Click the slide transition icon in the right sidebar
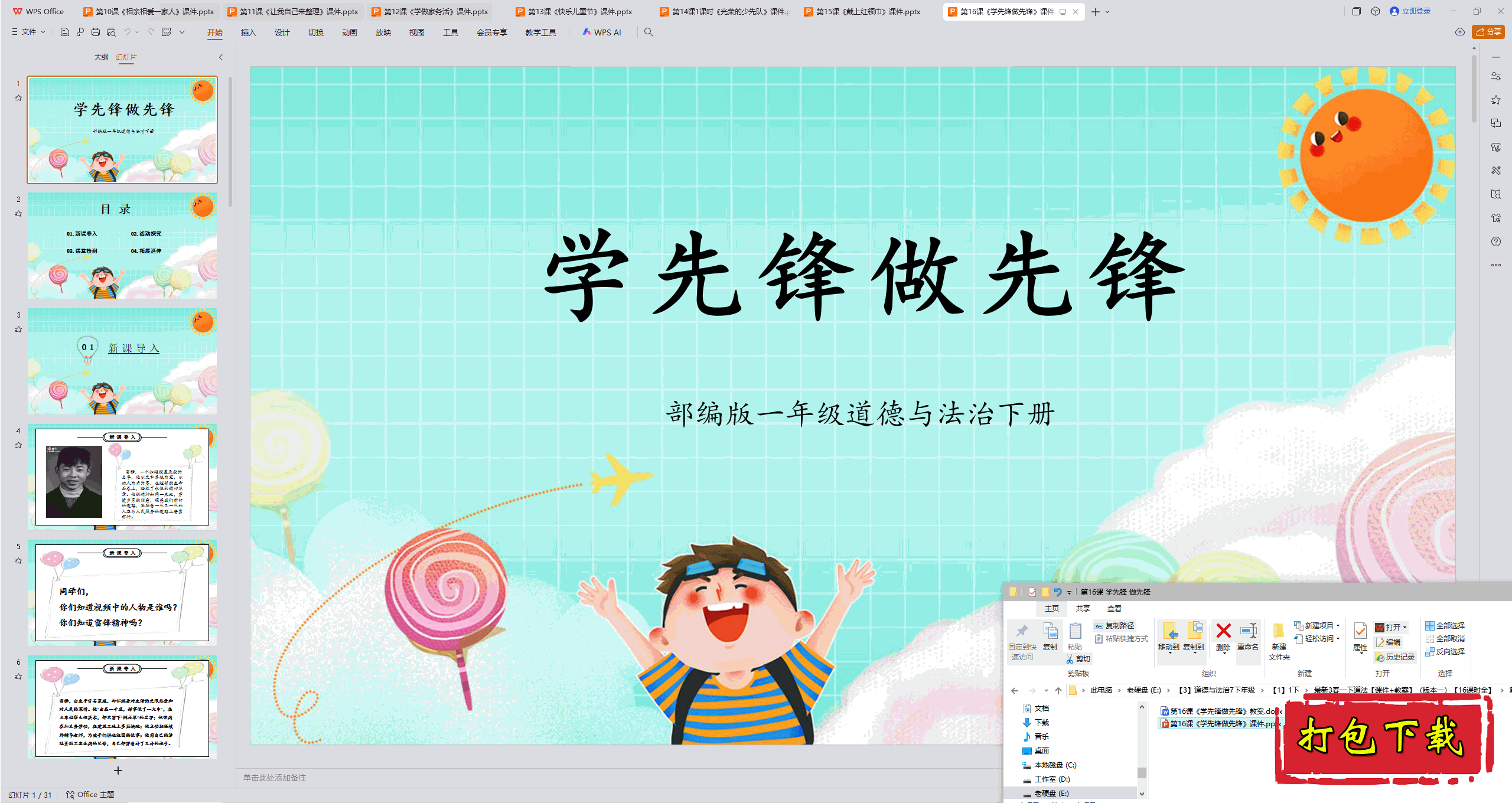 (1496, 123)
